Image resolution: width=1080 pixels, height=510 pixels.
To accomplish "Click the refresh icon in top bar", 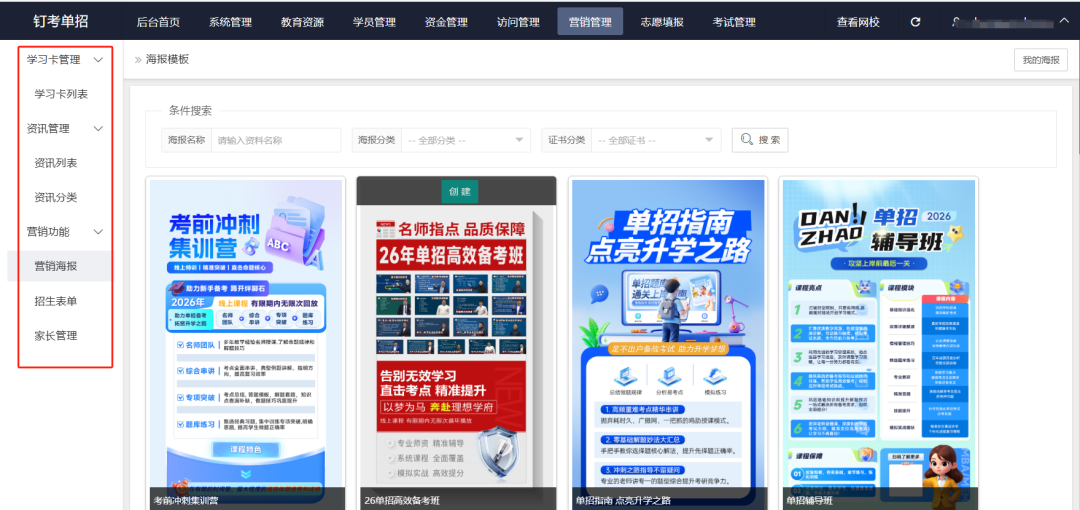I will 916,22.
